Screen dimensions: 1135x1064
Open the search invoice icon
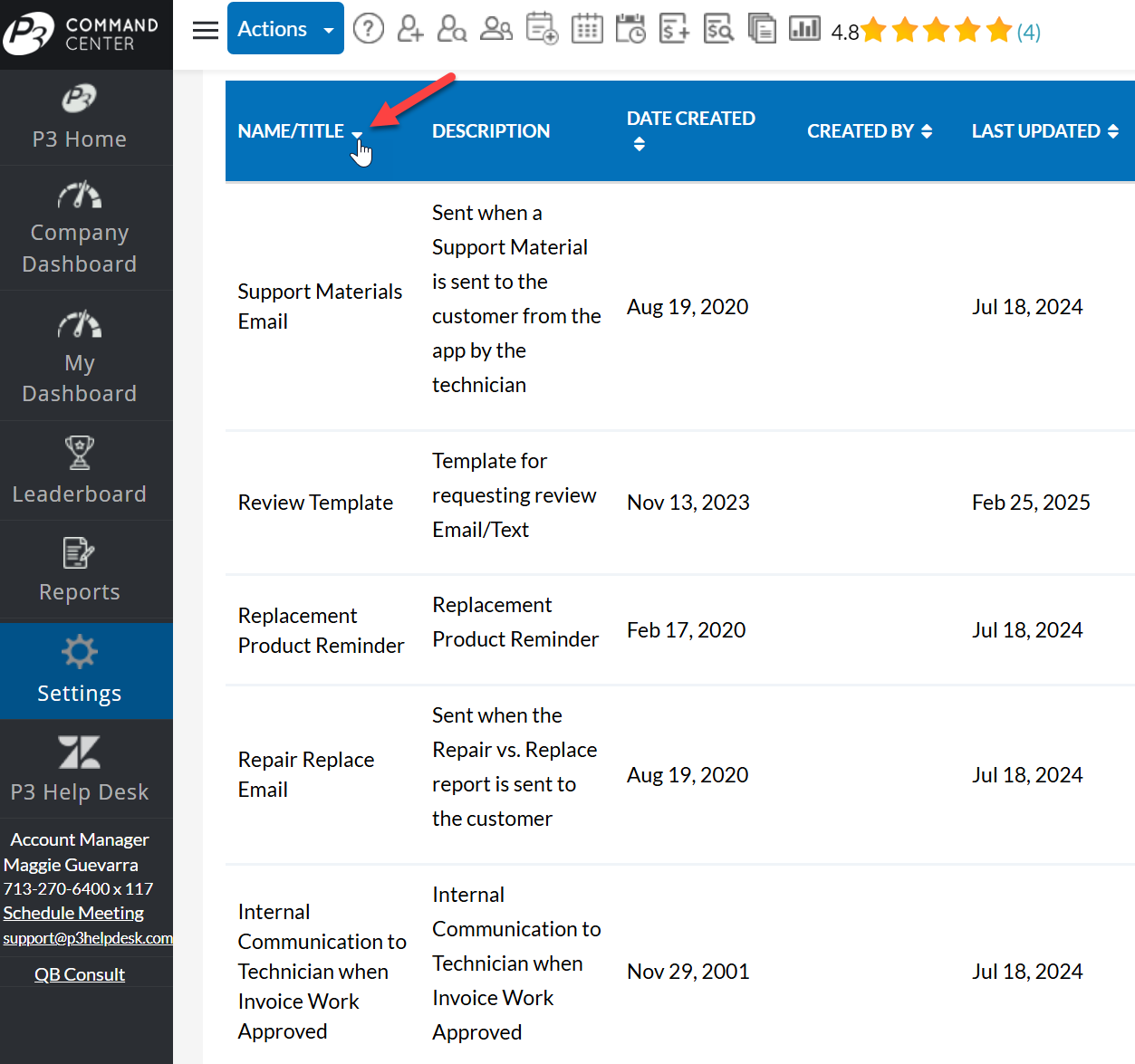point(718,29)
